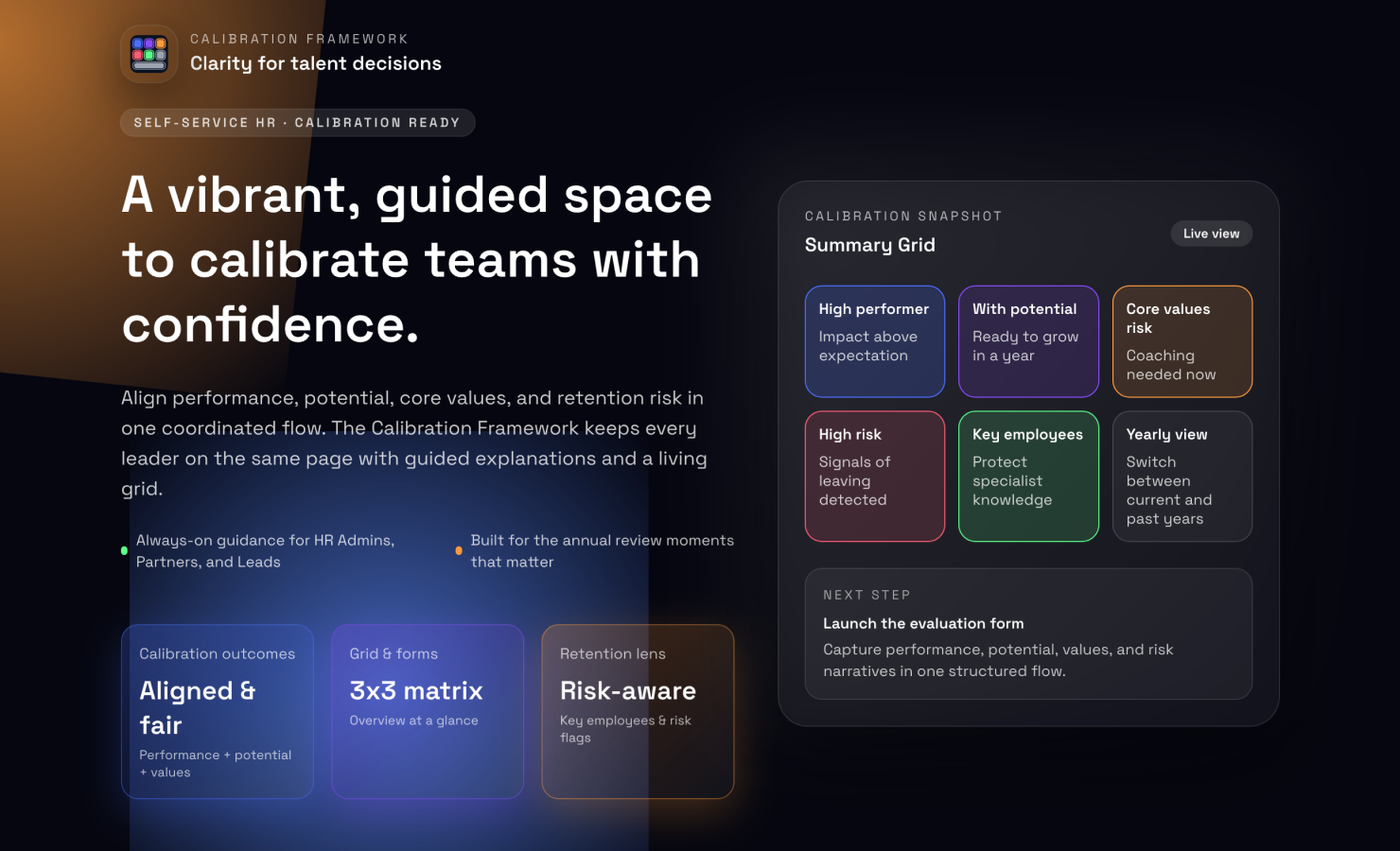Toggle the Live view indicator
This screenshot has width=1400, height=851.
coord(1211,233)
